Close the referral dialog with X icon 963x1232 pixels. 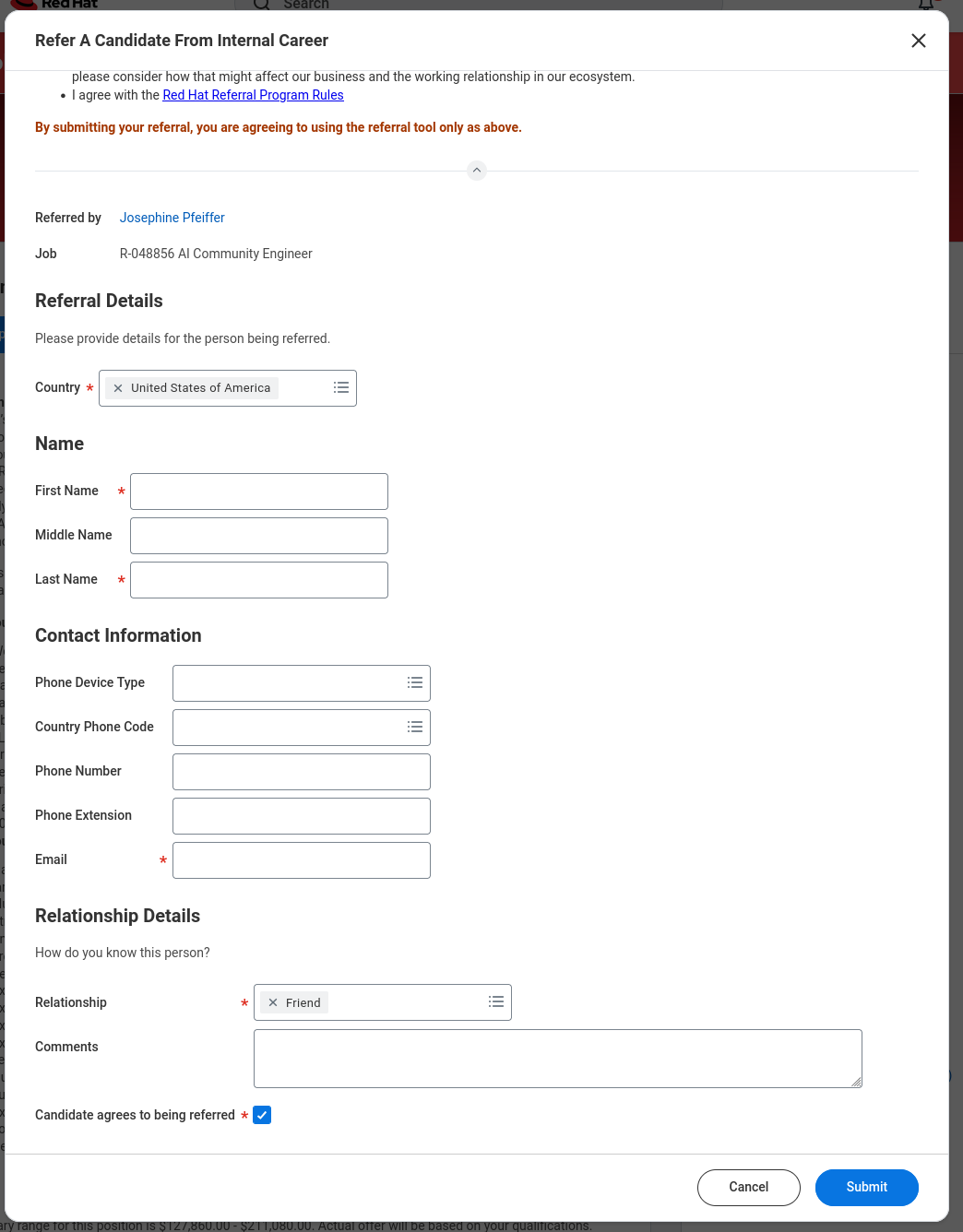click(918, 41)
